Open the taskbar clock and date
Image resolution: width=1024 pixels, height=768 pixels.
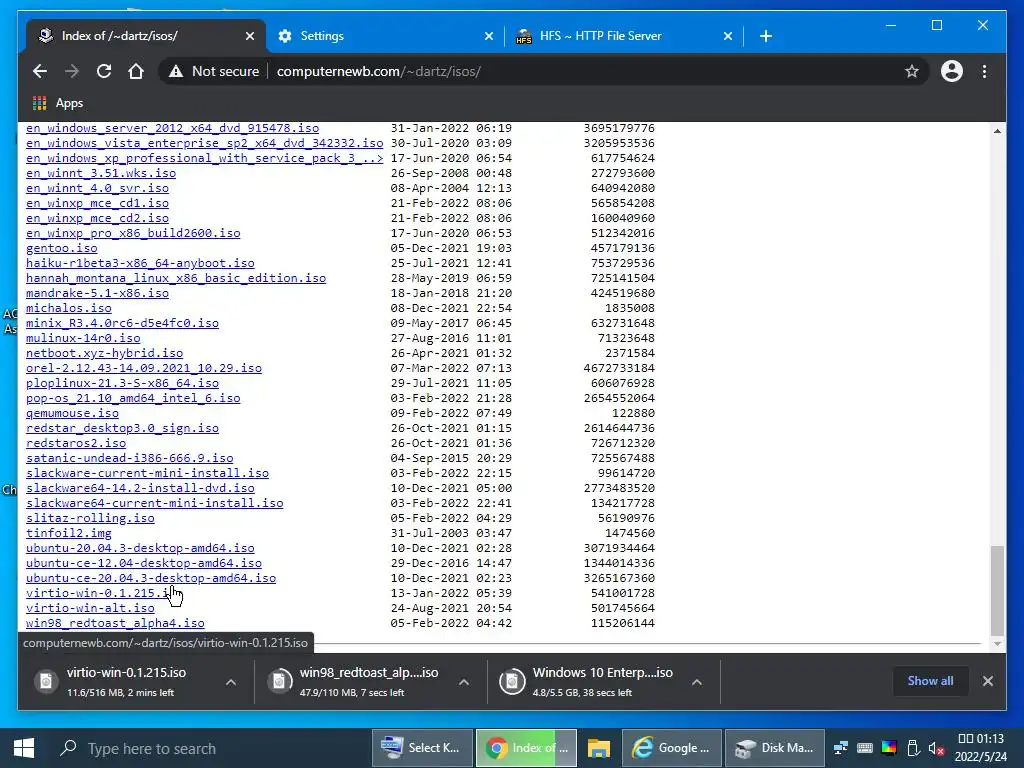point(980,748)
